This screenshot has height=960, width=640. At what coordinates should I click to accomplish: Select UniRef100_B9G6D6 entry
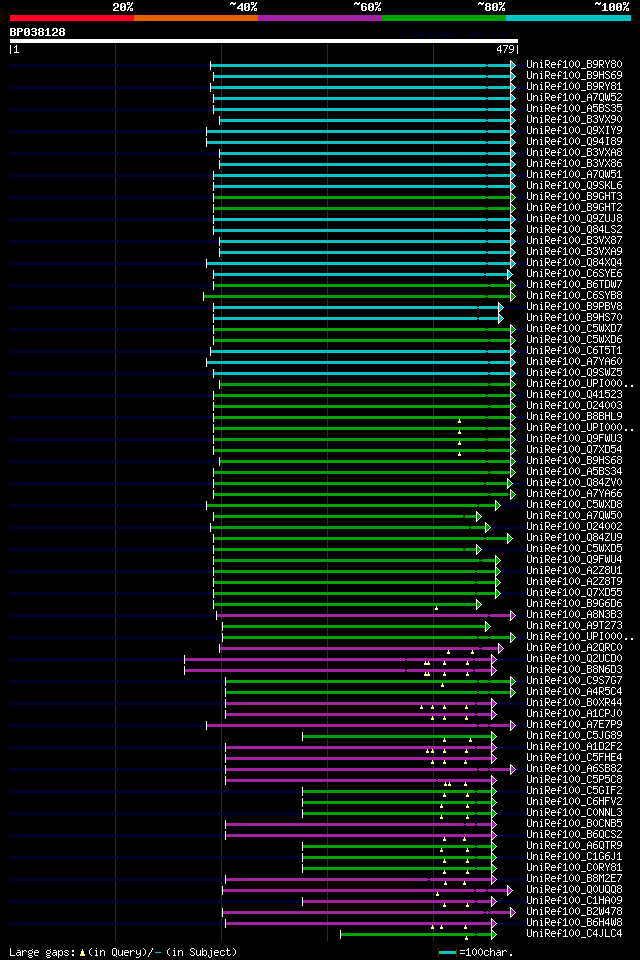pyautogui.click(x=574, y=604)
